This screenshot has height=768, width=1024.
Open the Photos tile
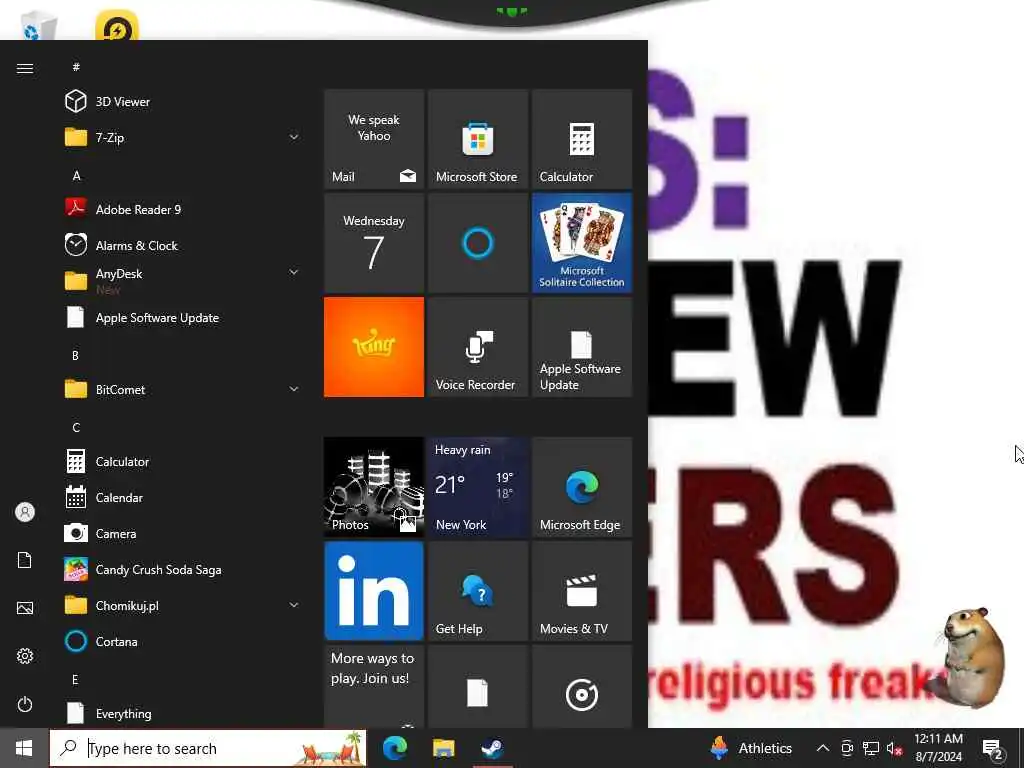click(x=374, y=487)
